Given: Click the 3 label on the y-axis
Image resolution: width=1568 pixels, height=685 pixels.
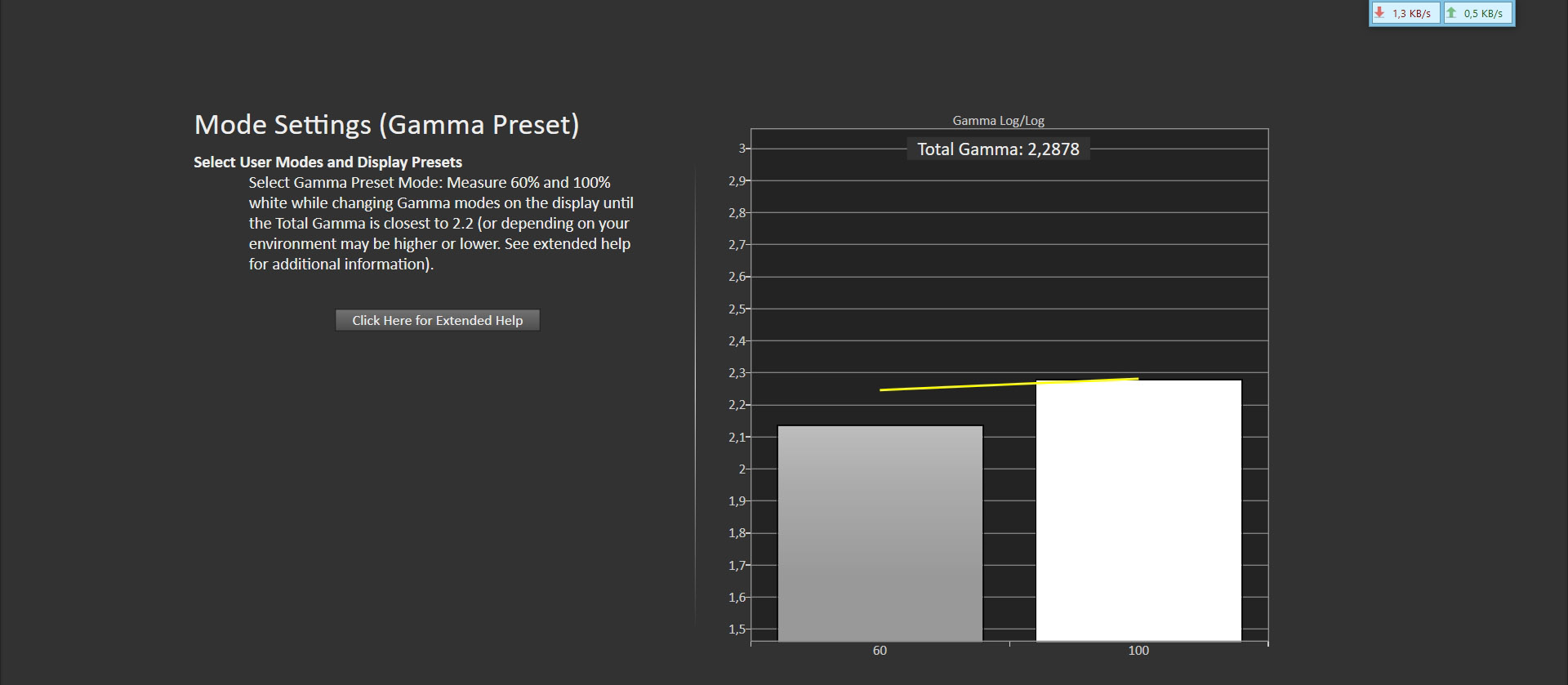Looking at the screenshot, I should tap(742, 149).
